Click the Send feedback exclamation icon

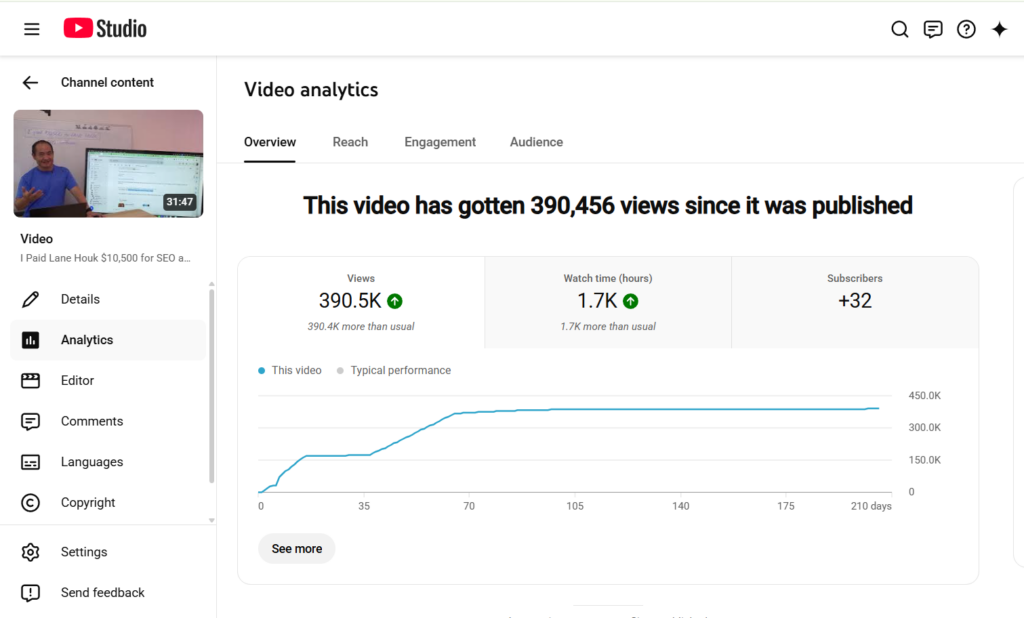pos(30,593)
